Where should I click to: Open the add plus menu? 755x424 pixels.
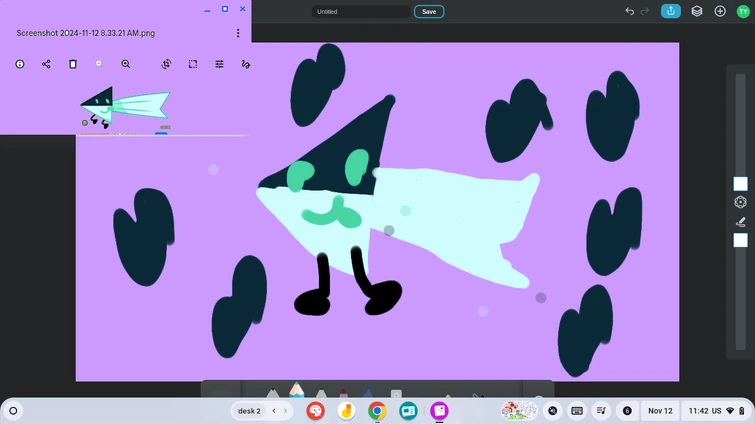pos(720,11)
